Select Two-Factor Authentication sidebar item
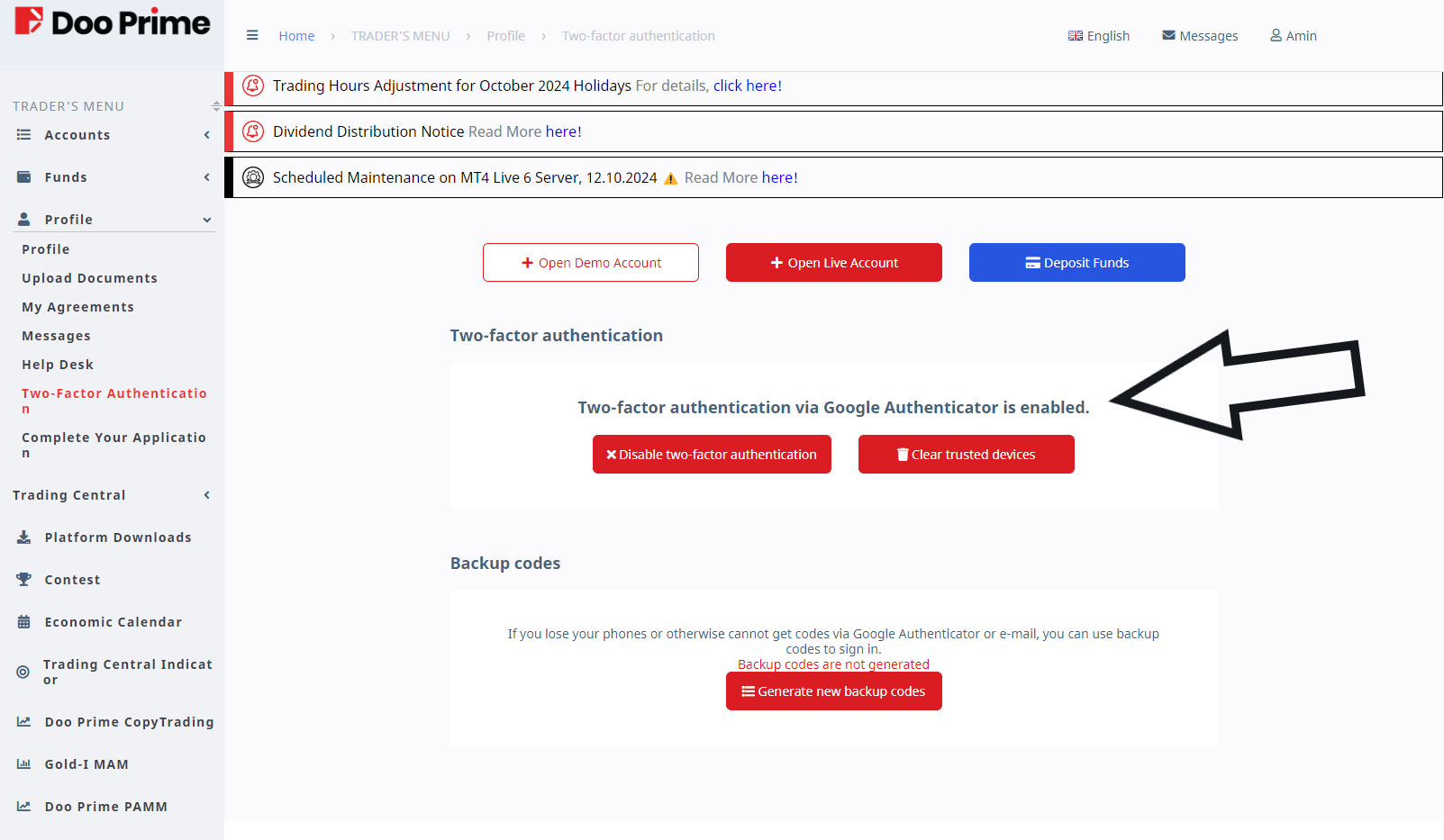1444x840 pixels. [114, 401]
